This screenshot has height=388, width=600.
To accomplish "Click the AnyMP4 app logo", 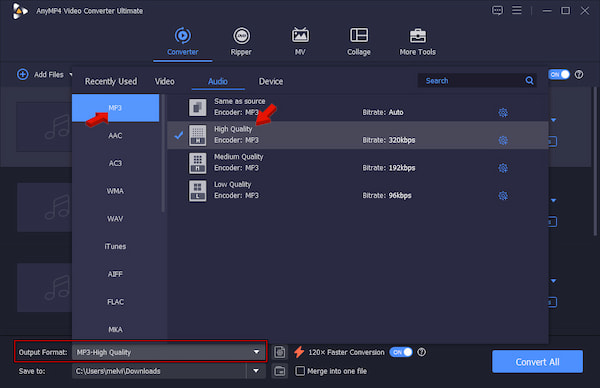I will (20, 11).
